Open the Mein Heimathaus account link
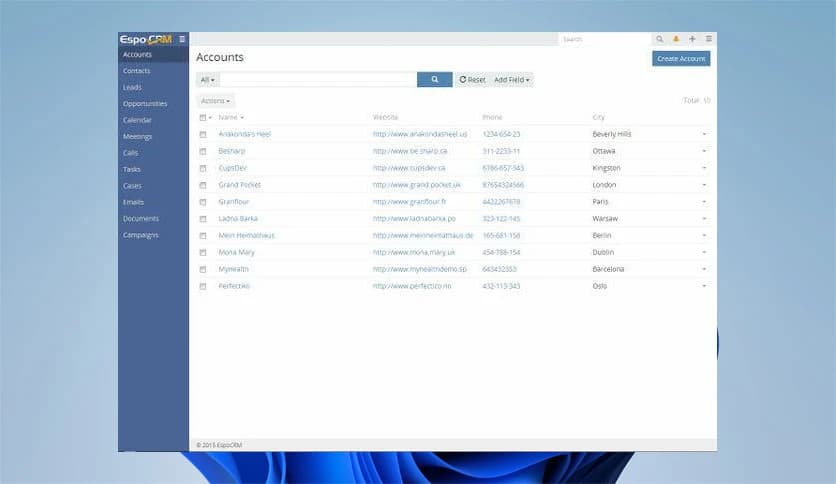The image size is (836, 484). [x=246, y=236]
